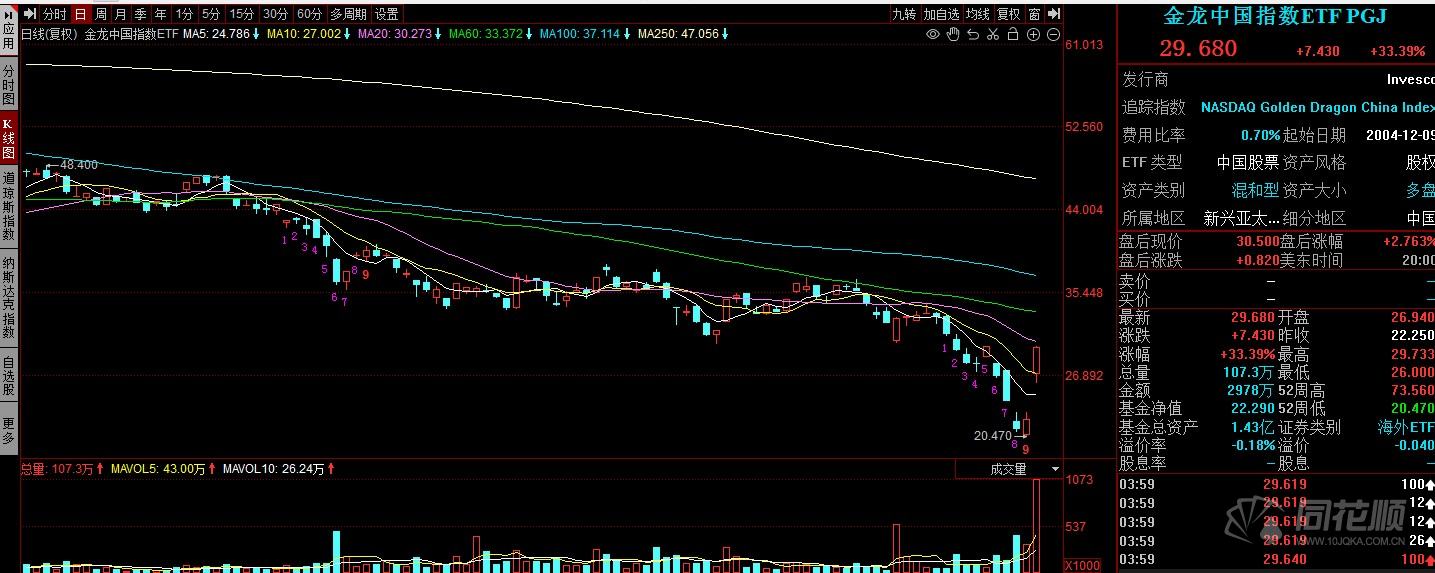Screen dimensions: 1435x573
Task: Click the 52周高 73.560 value
Action: pos(1413,390)
